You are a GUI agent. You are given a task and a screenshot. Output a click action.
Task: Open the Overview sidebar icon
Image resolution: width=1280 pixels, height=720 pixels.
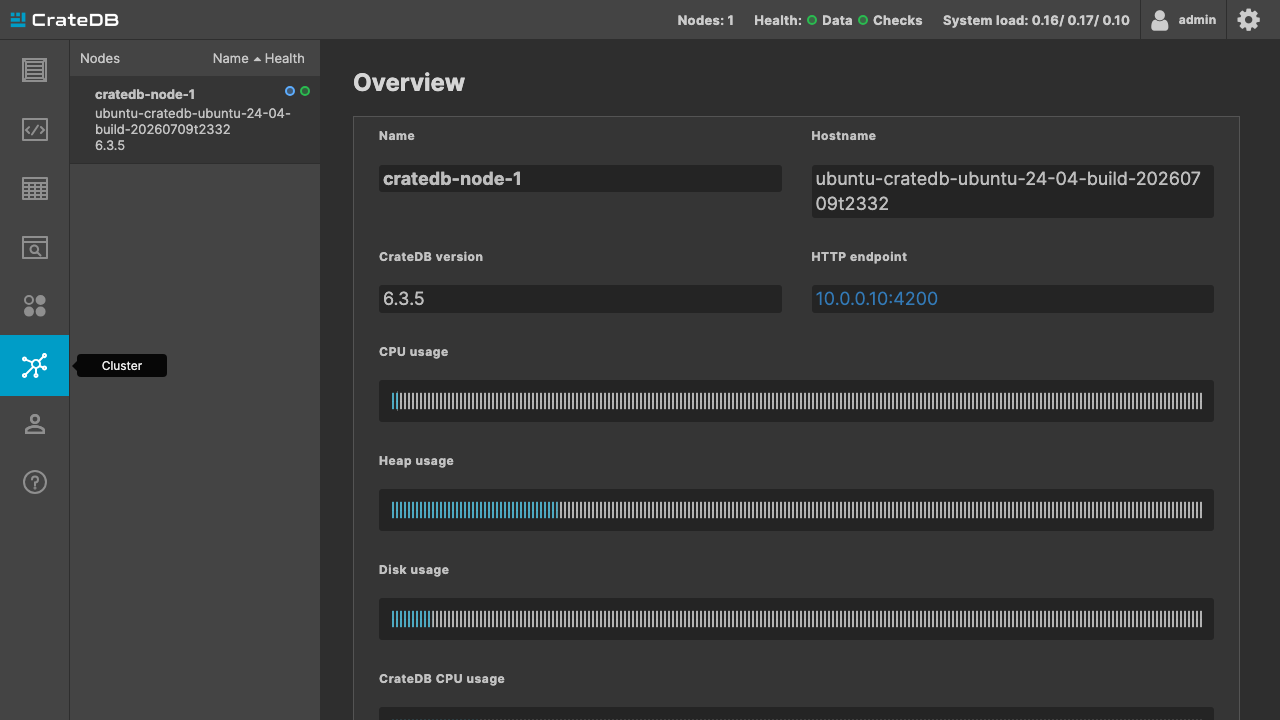[34, 70]
